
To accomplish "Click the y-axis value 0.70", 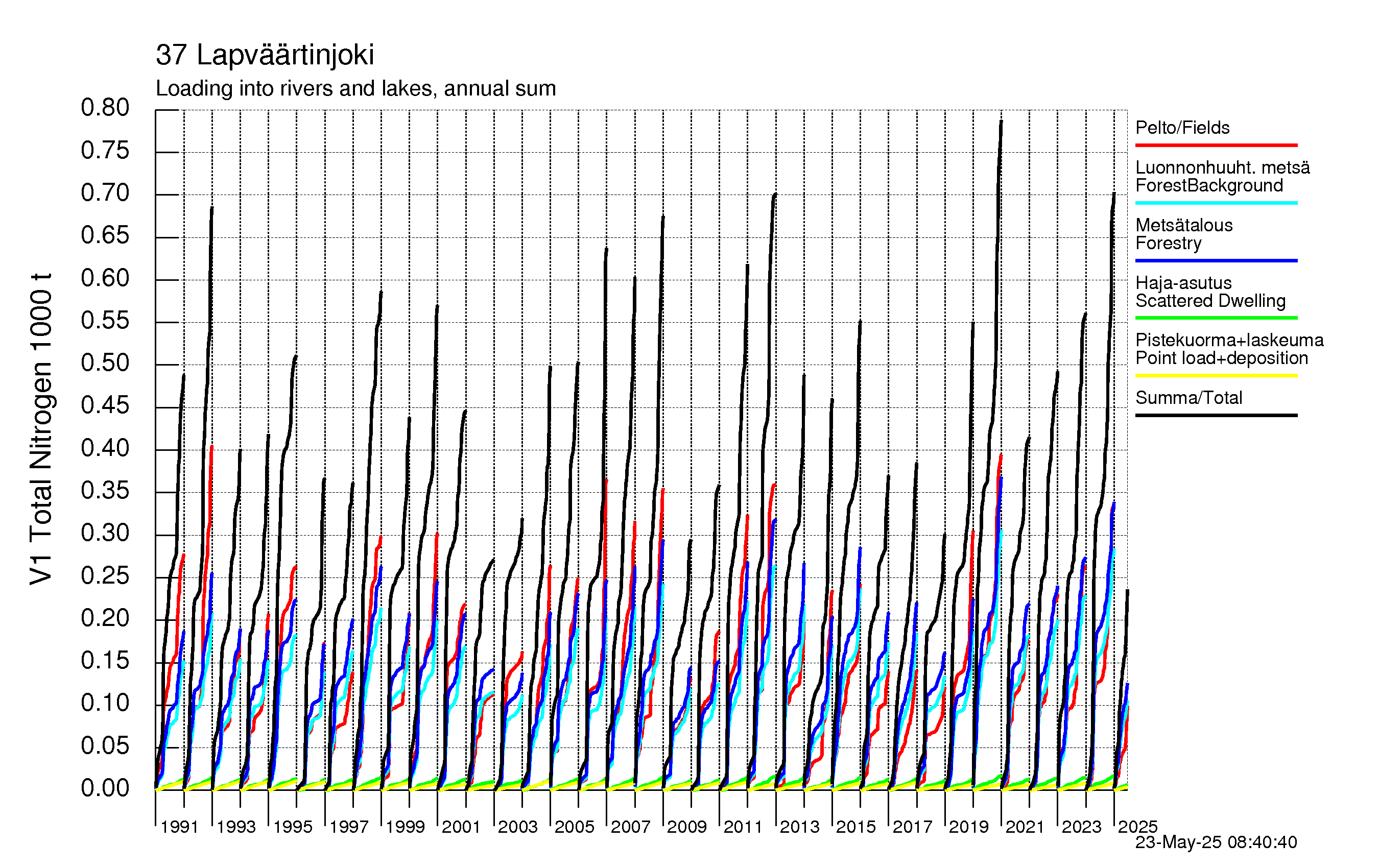I will (105, 193).
